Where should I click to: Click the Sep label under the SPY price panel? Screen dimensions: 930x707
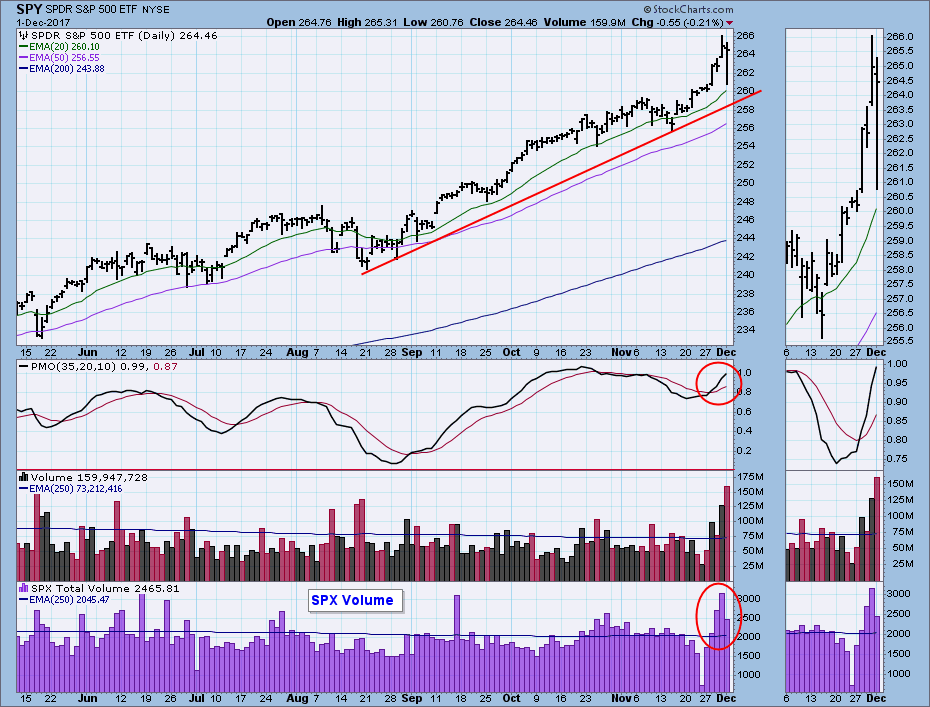point(412,352)
